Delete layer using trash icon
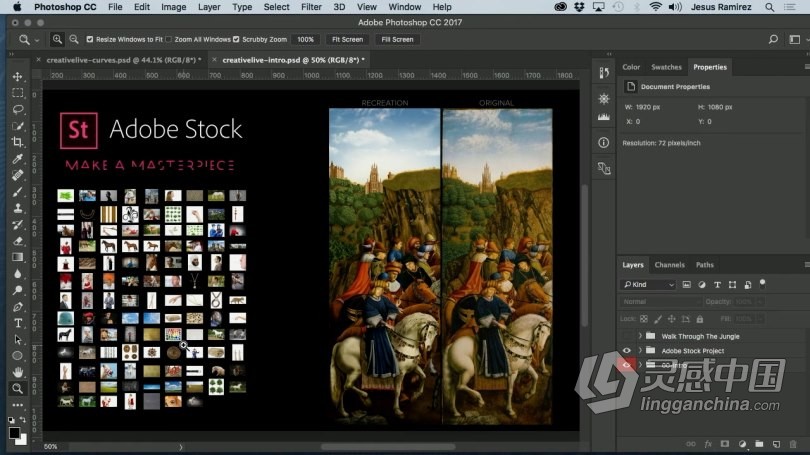Viewport: 810px width, 455px height. pos(793,444)
